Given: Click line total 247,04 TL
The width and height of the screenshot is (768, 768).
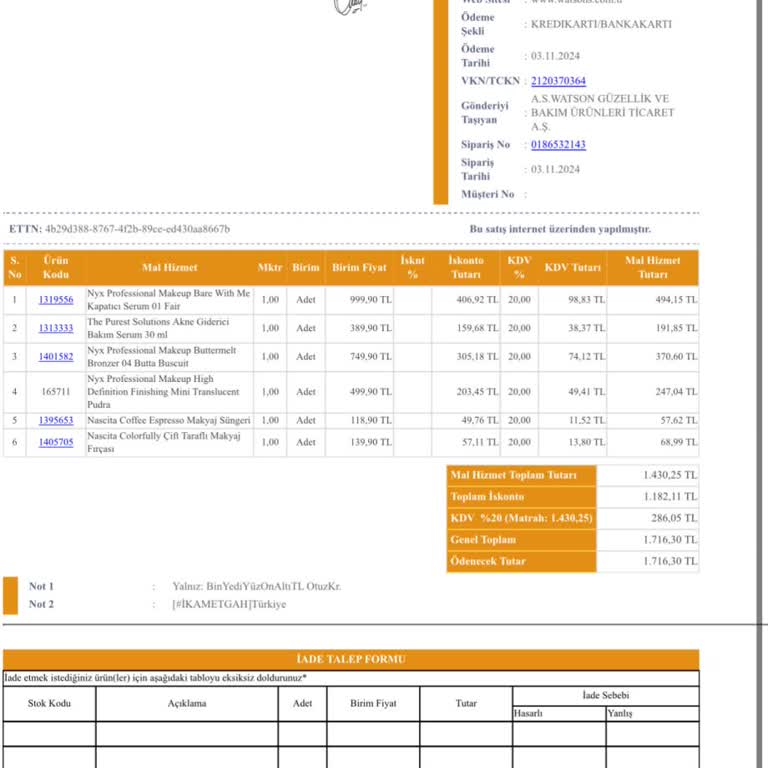Looking at the screenshot, I should click(x=676, y=392).
